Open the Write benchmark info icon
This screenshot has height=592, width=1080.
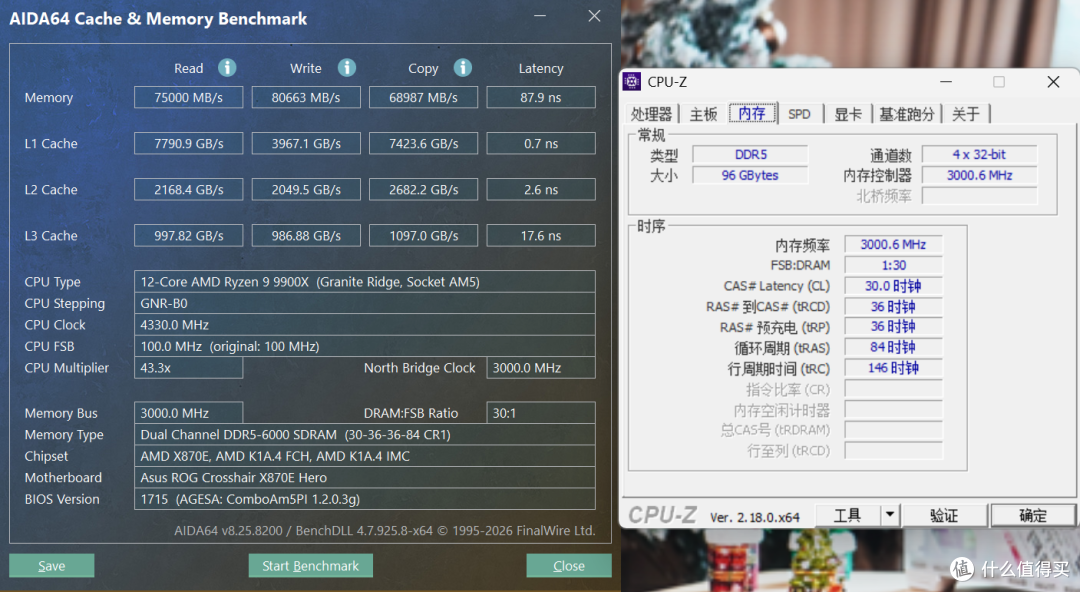point(346,68)
